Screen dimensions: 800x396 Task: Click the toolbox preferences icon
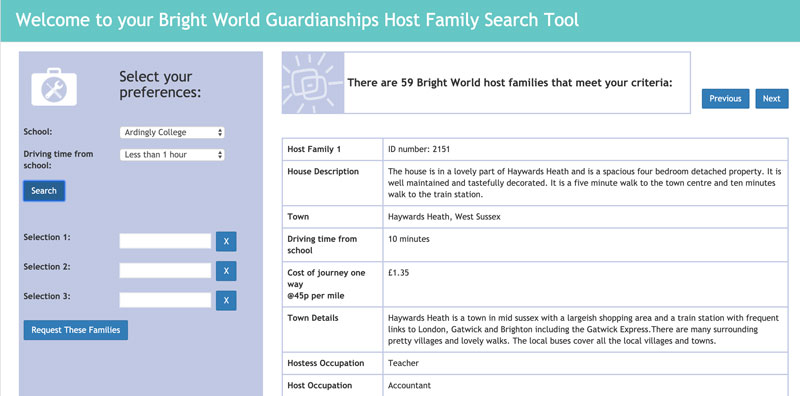coord(54,87)
